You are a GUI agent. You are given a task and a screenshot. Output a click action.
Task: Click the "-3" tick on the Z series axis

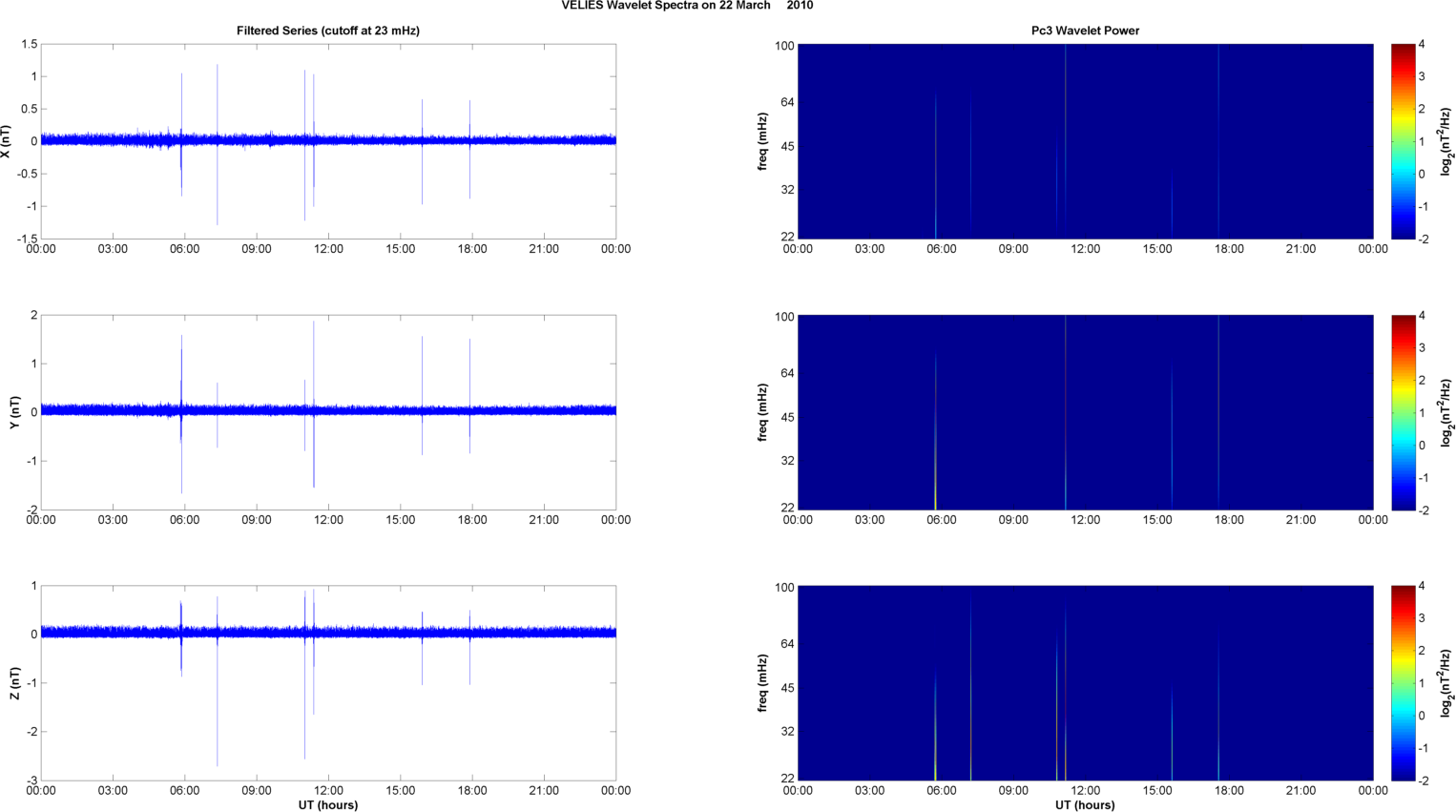tap(31, 781)
